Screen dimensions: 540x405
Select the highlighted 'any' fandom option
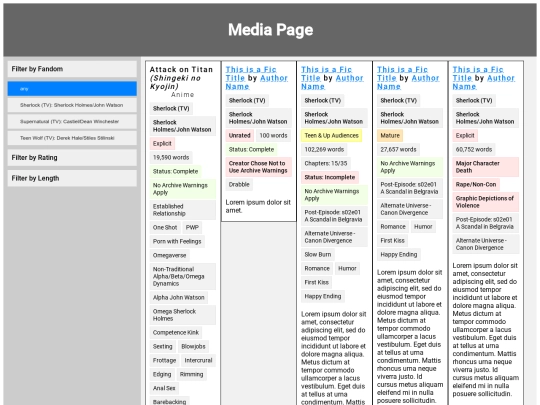(72, 89)
